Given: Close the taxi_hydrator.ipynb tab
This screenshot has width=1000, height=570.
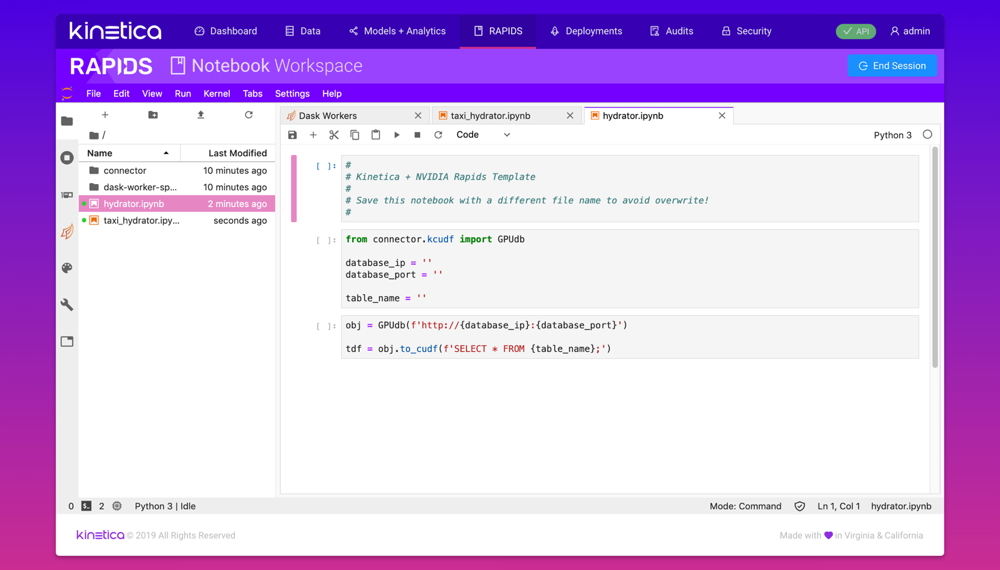Looking at the screenshot, I should click(570, 115).
